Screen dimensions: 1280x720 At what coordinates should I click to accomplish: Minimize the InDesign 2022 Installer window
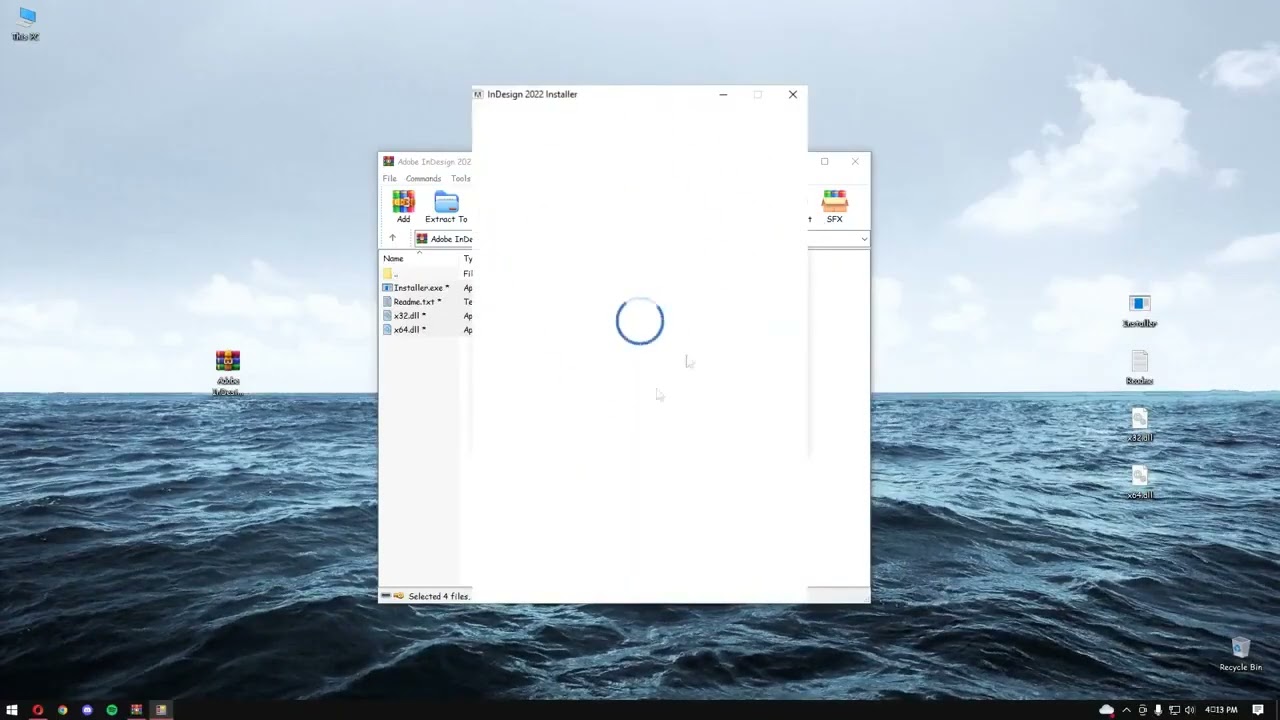pos(723,94)
